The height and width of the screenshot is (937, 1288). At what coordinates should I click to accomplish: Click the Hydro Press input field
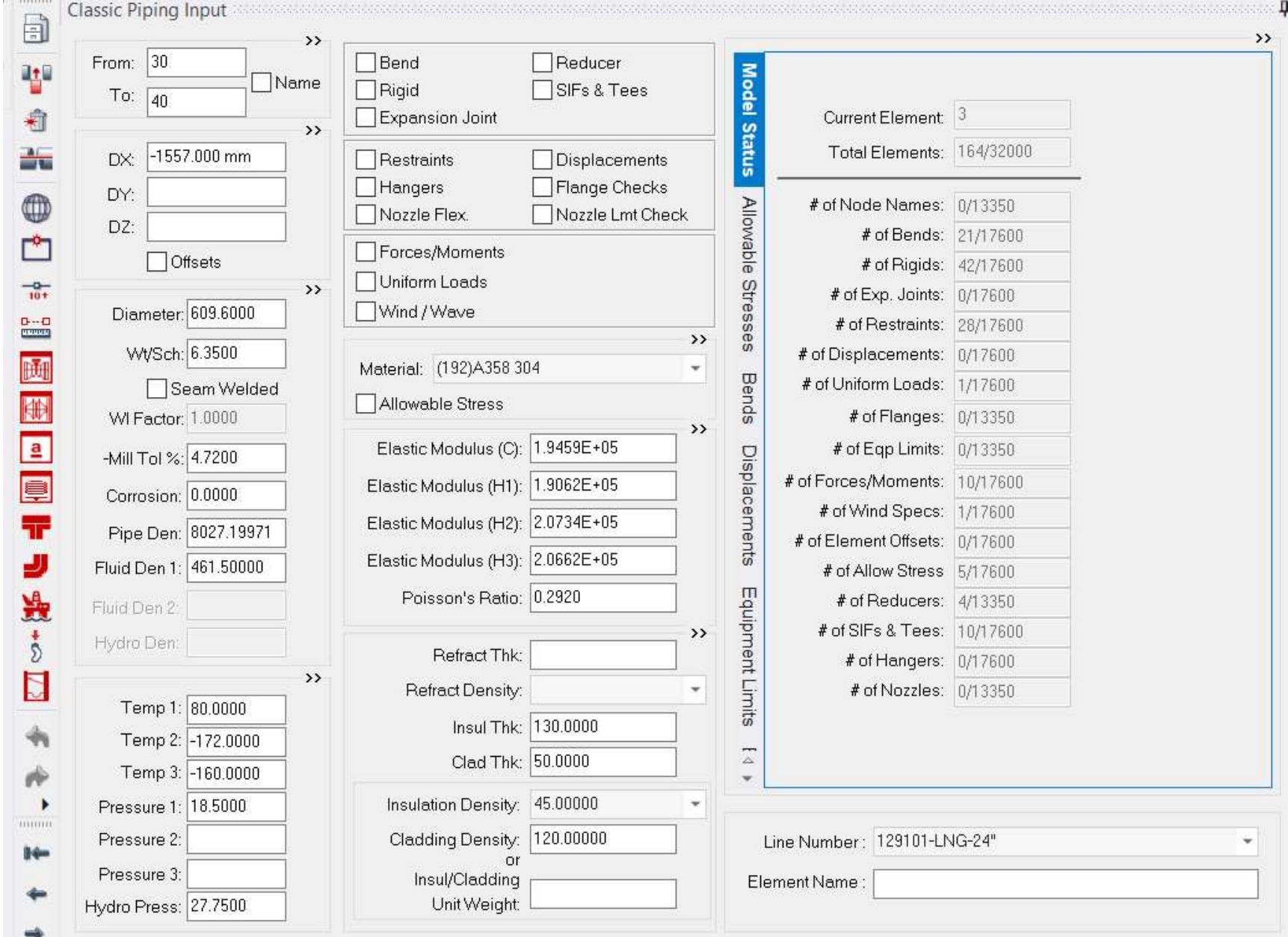236,906
